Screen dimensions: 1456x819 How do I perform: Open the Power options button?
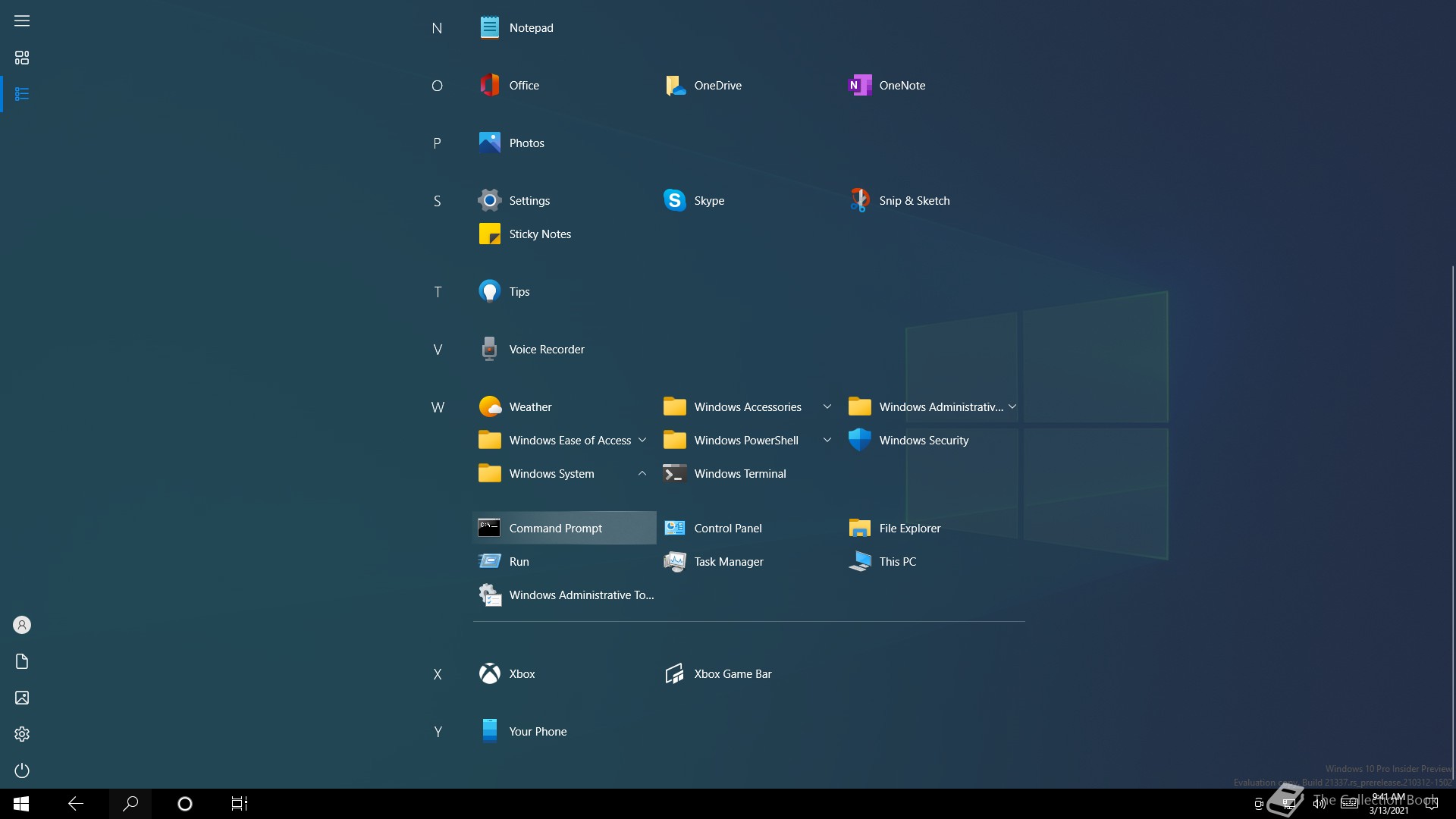tap(22, 770)
